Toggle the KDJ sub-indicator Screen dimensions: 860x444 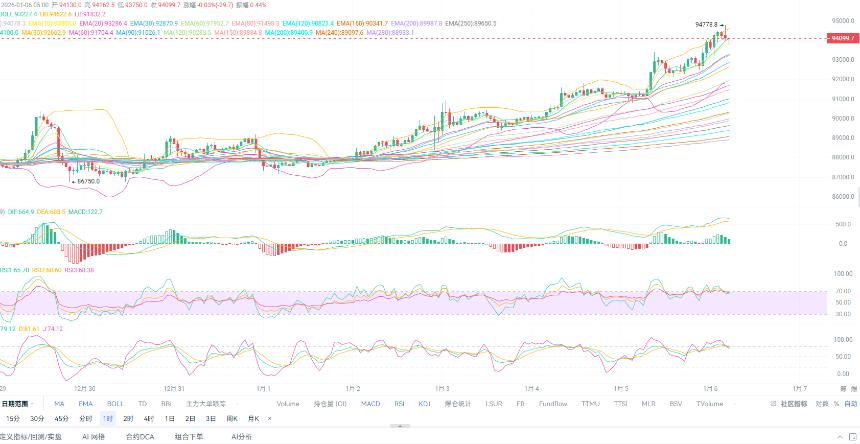click(x=424, y=404)
